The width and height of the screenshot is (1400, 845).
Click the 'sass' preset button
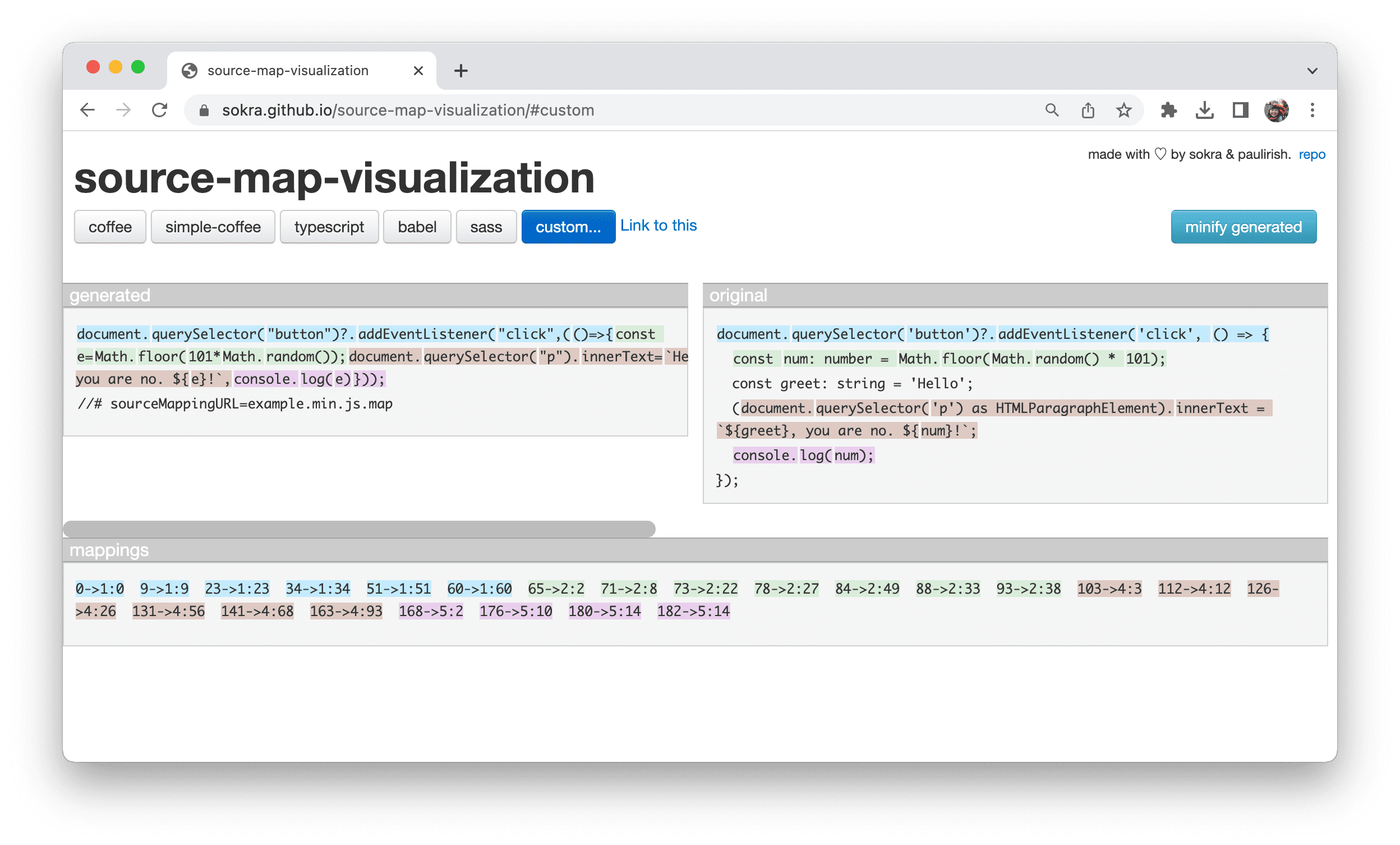tap(485, 227)
